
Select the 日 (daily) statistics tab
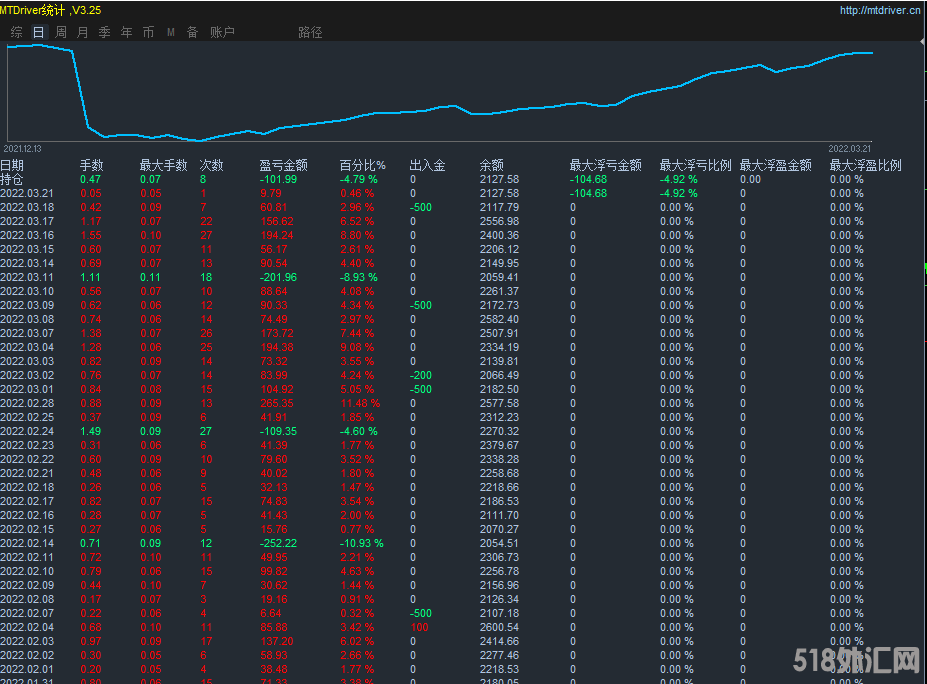[39, 32]
